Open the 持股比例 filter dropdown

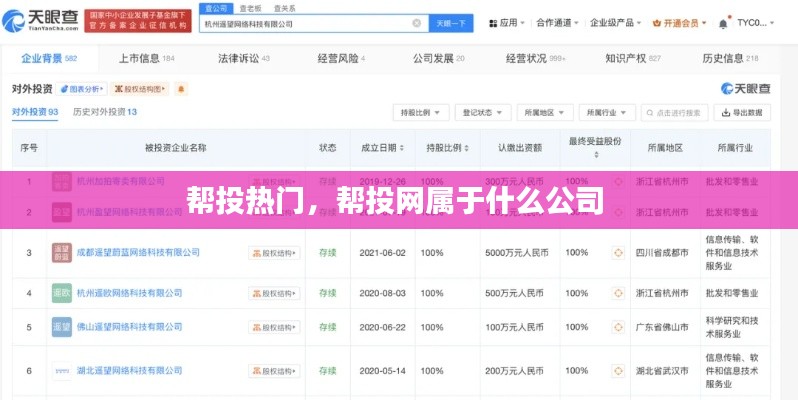pos(418,113)
